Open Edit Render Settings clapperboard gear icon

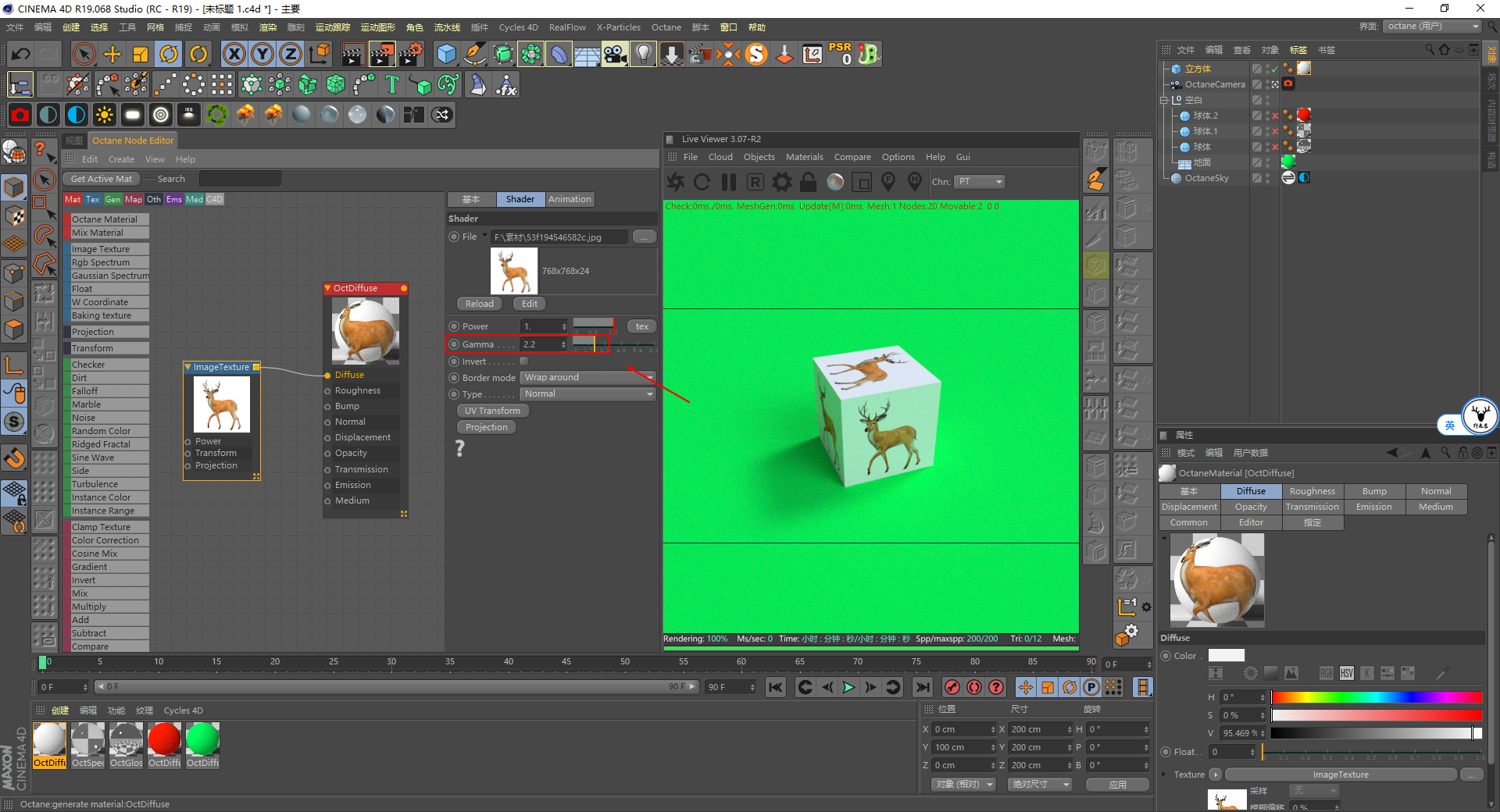coord(410,54)
